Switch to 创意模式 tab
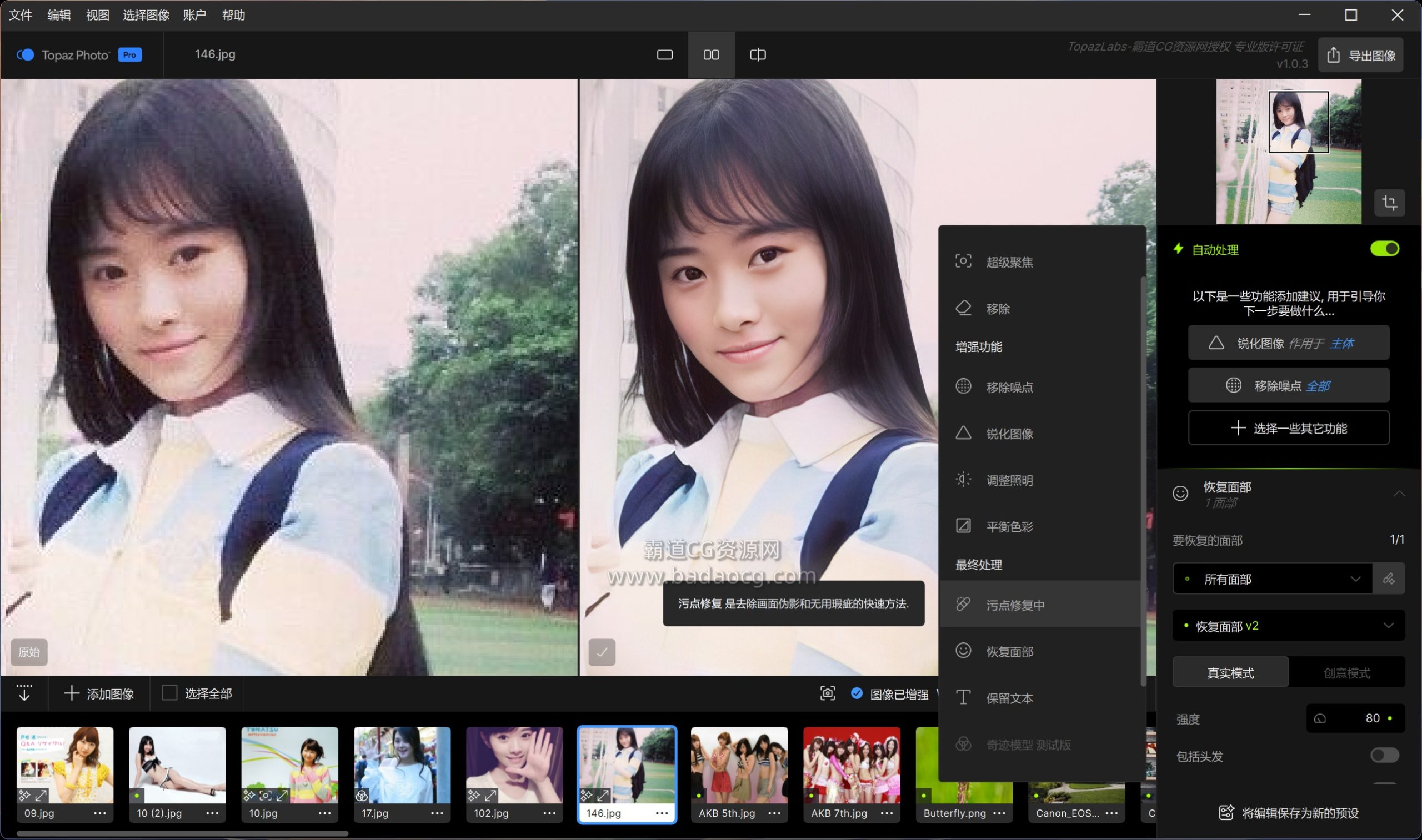Screen dimensions: 1422x840 [x=1346, y=672]
